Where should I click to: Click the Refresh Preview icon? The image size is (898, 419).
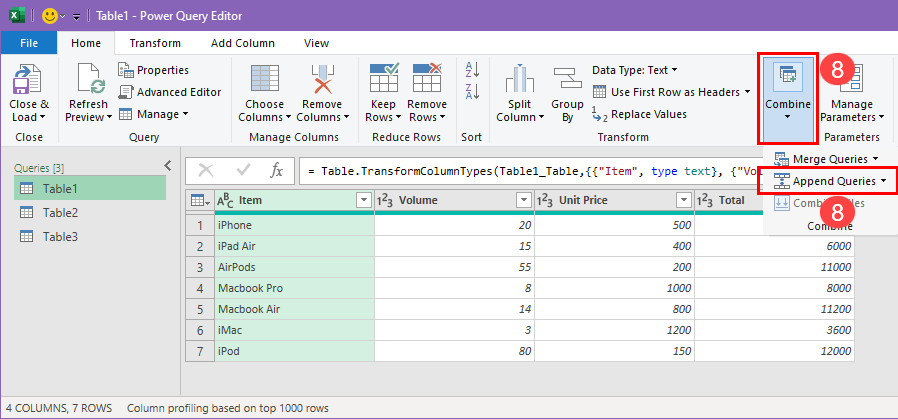pyautogui.click(x=91, y=79)
